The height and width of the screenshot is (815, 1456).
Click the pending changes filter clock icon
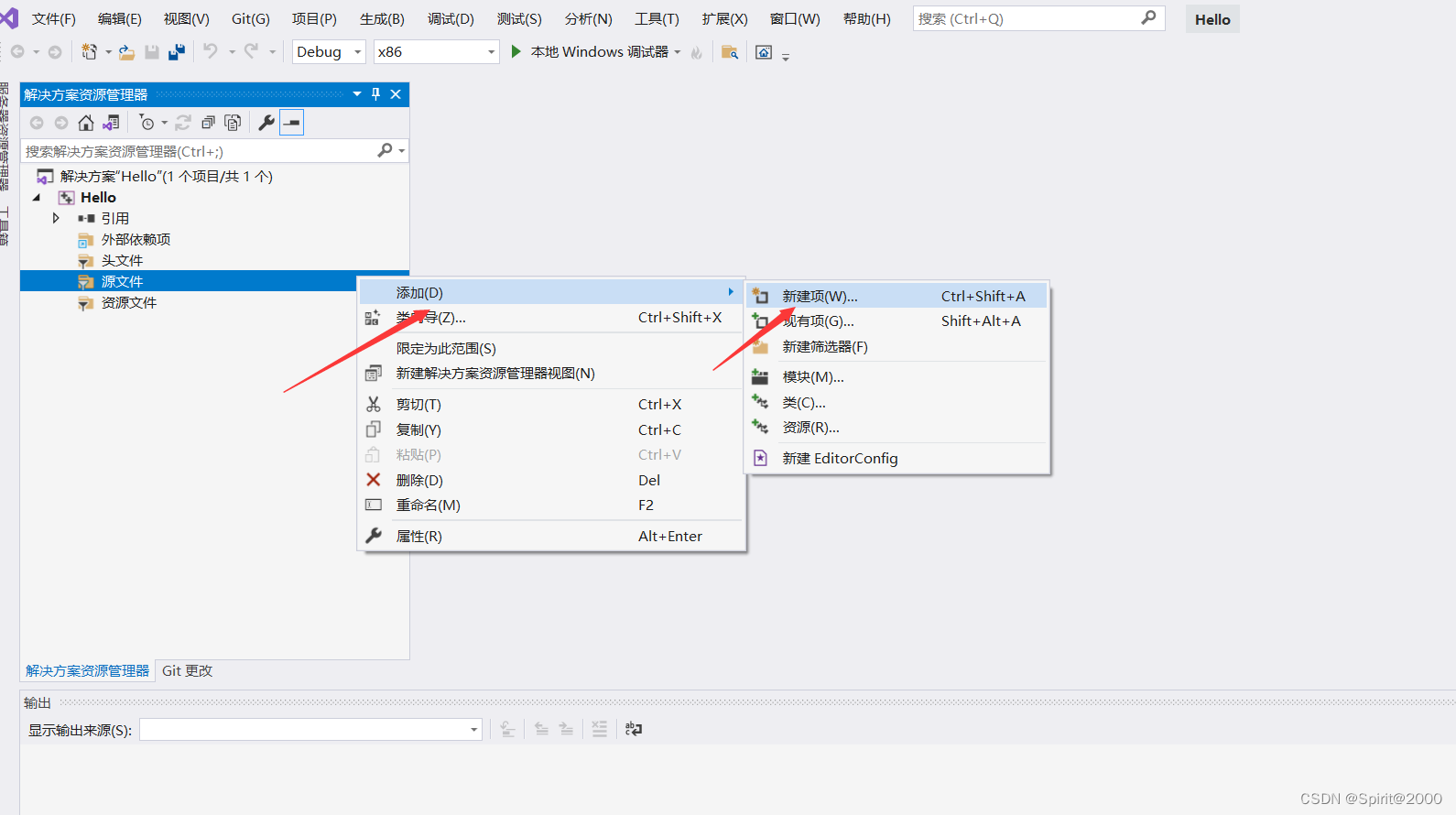point(147,123)
